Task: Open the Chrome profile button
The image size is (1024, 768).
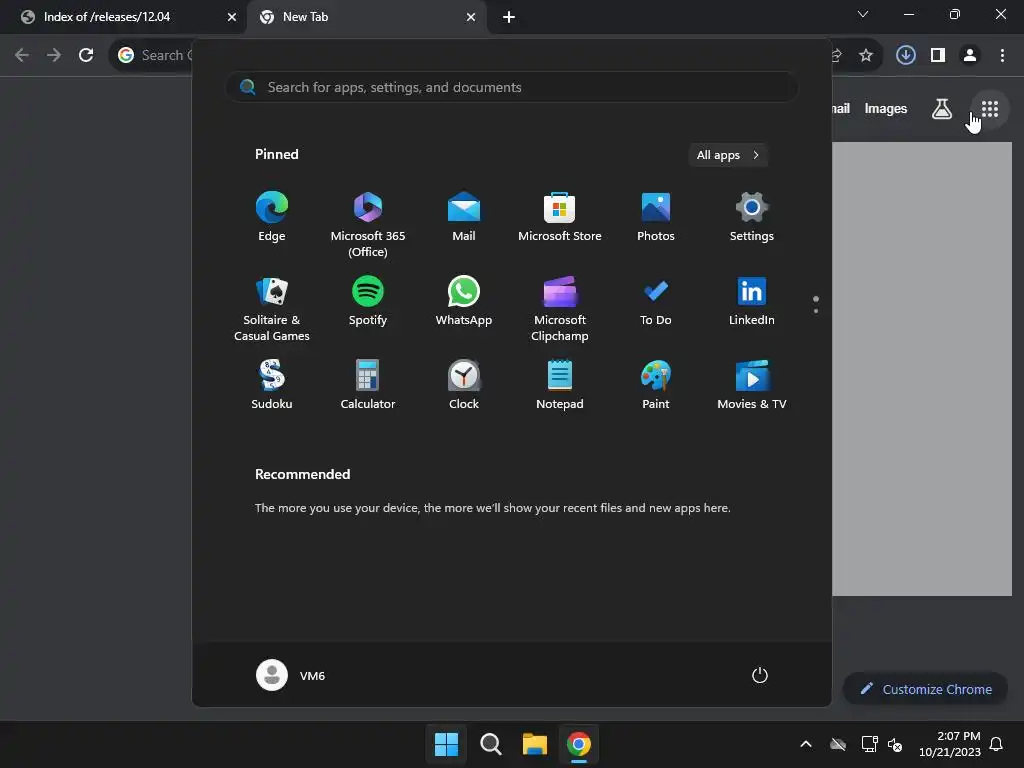Action: [970, 55]
